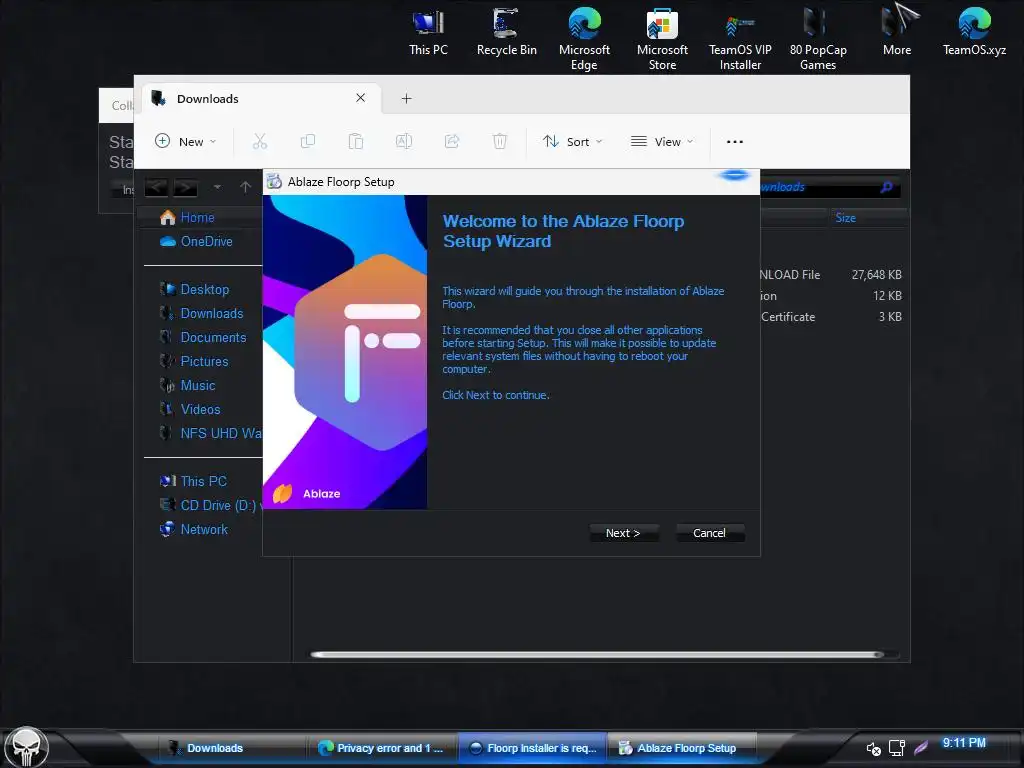Image resolution: width=1024 pixels, height=768 pixels.
Task: Open TeamOS.xyz desktop shortcut
Action: point(974,31)
